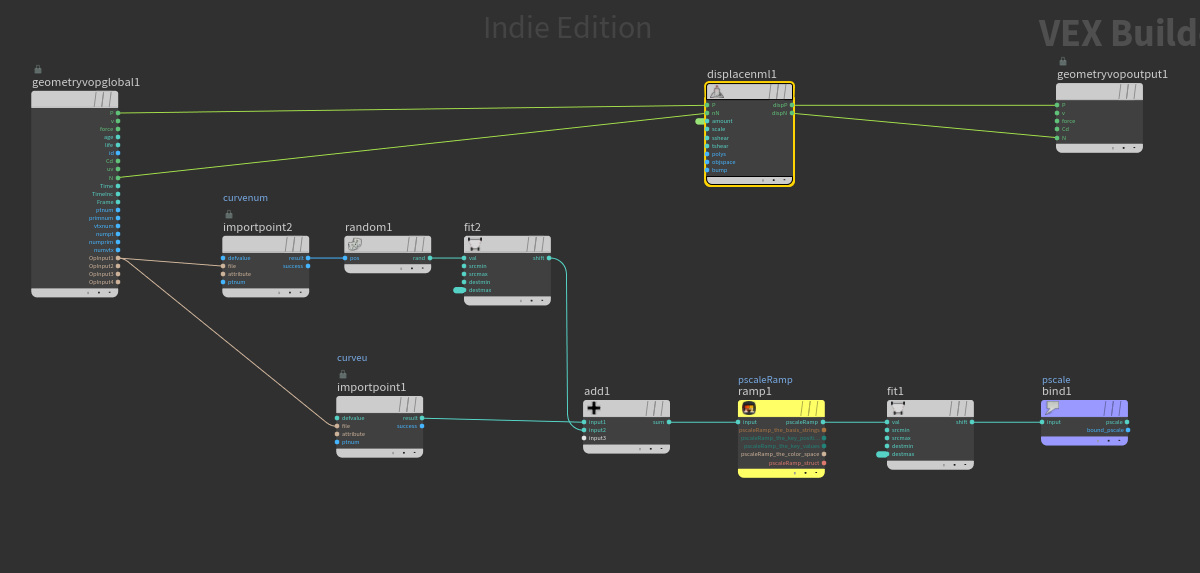Click dispN output on displacenml1
1200x573 pixels.
(x=792, y=113)
